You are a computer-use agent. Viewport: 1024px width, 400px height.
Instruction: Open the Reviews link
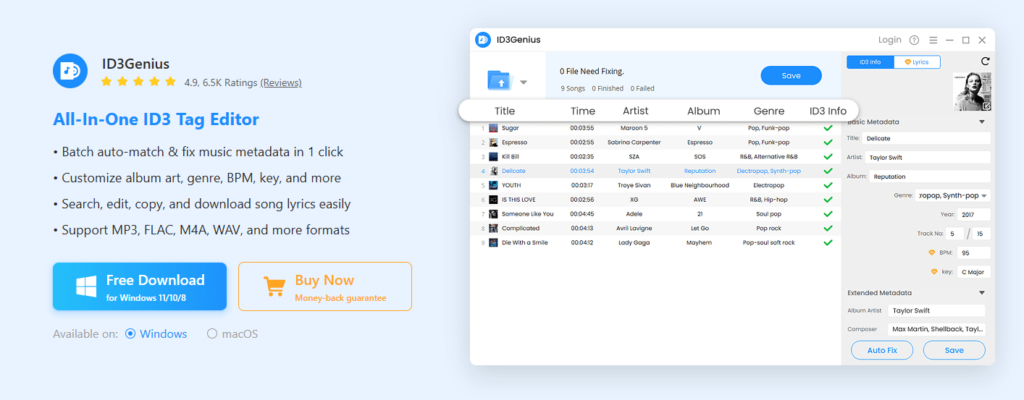tap(280, 82)
